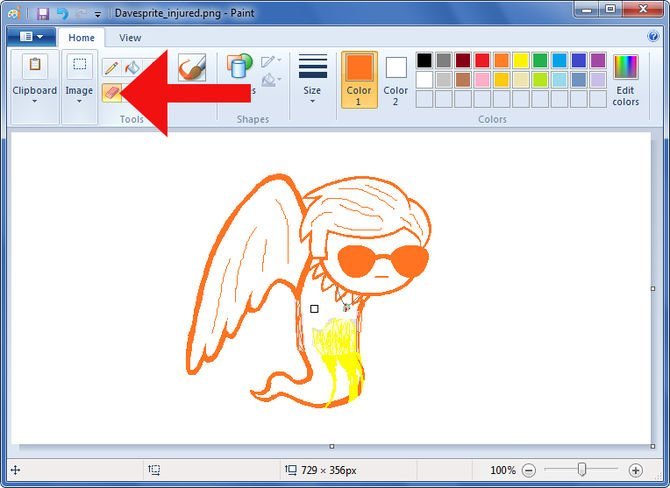The height and width of the screenshot is (488, 670).
Task: Select the Eraser tool
Action: (111, 91)
